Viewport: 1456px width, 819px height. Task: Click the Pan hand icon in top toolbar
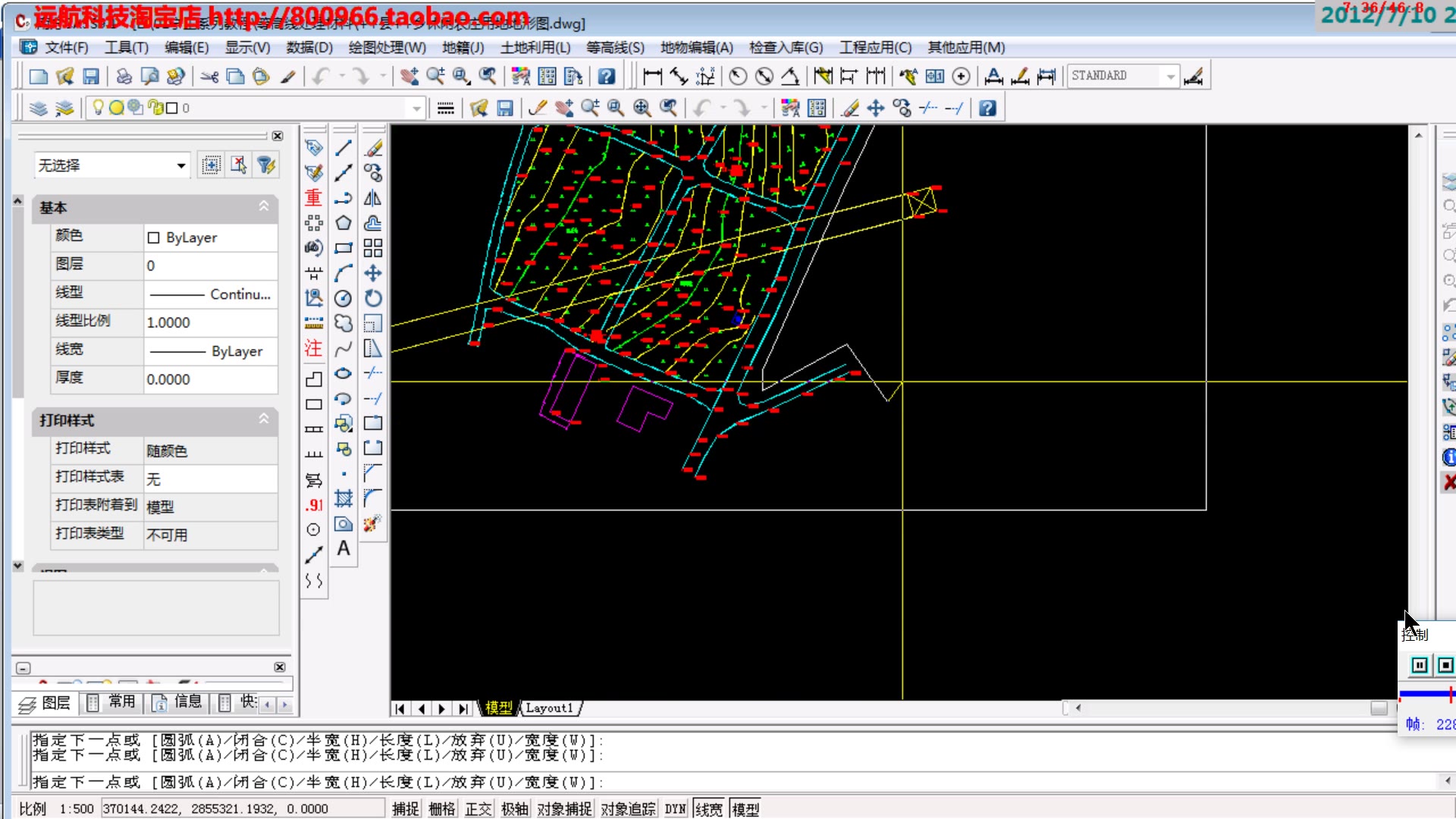(x=409, y=77)
